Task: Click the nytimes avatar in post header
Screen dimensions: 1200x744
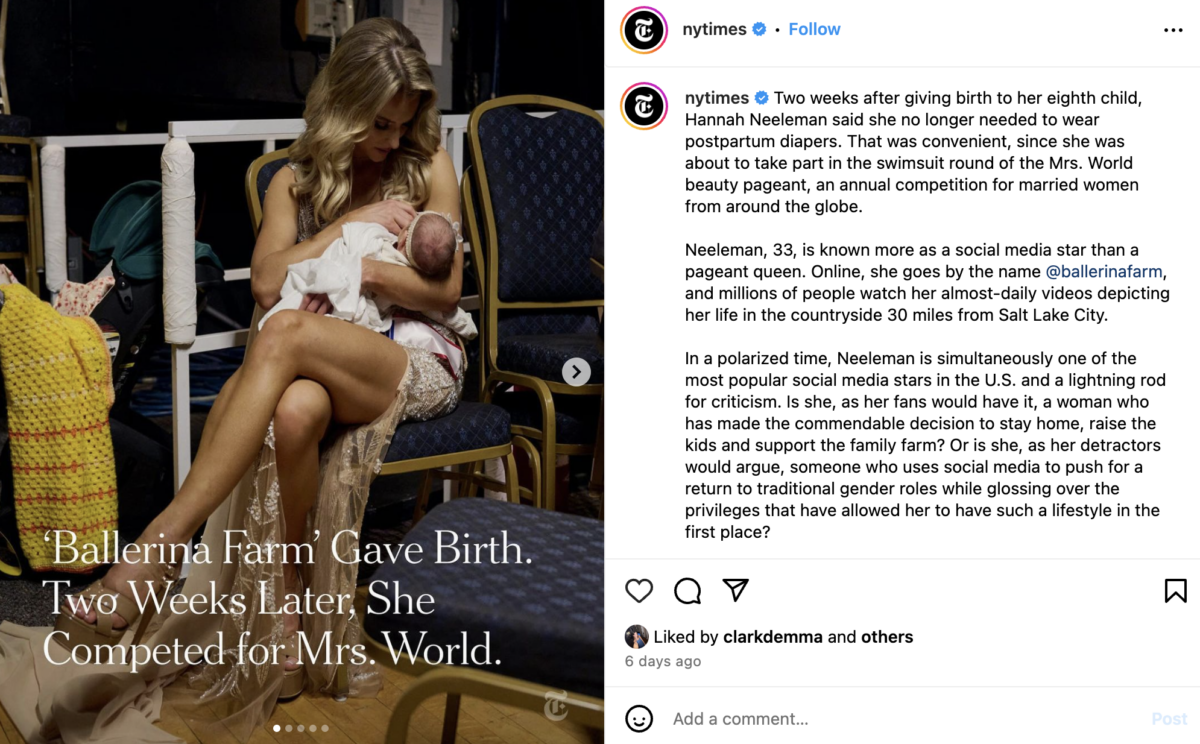Action: click(644, 30)
